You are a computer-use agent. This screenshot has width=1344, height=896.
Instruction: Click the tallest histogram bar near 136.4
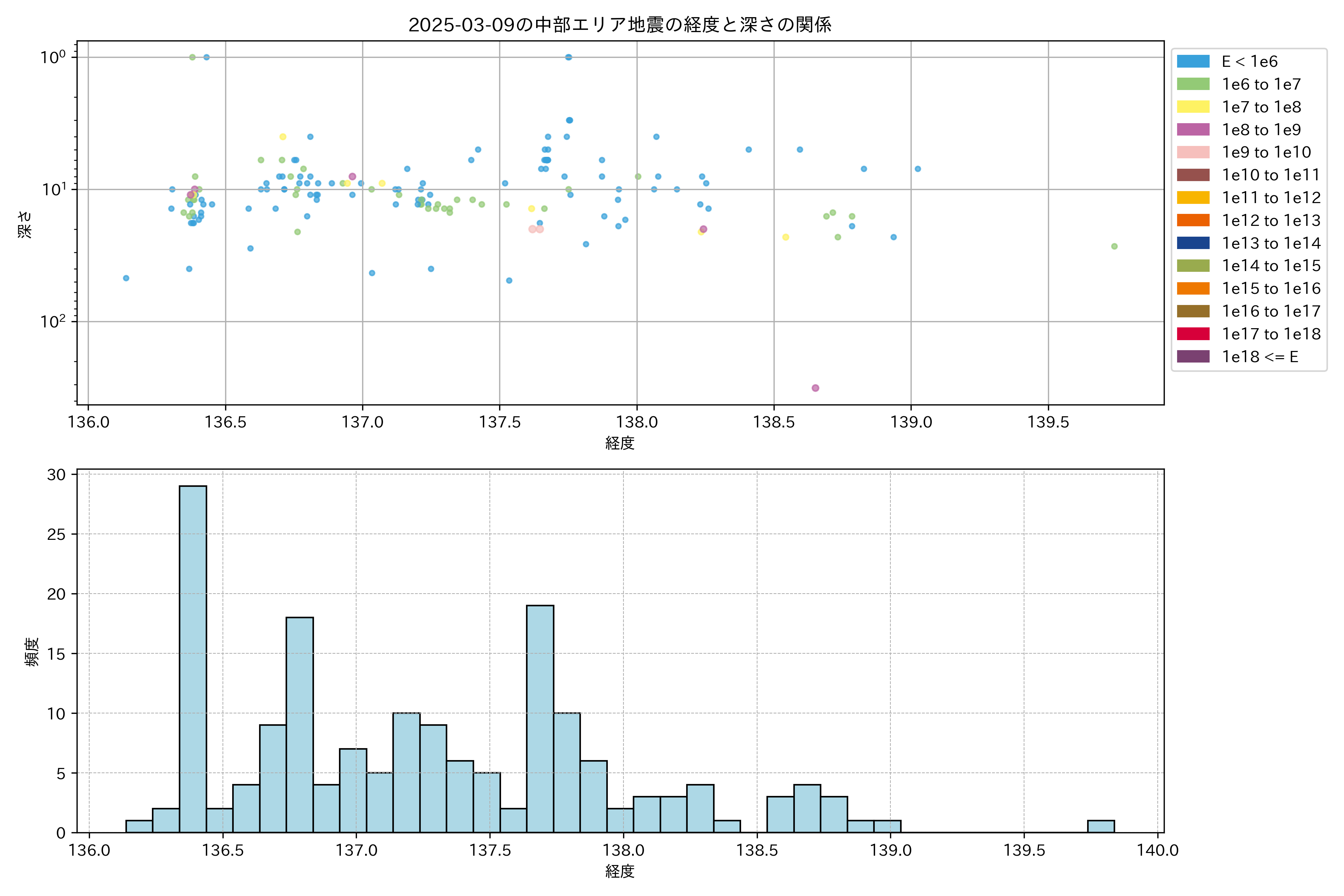193,657
